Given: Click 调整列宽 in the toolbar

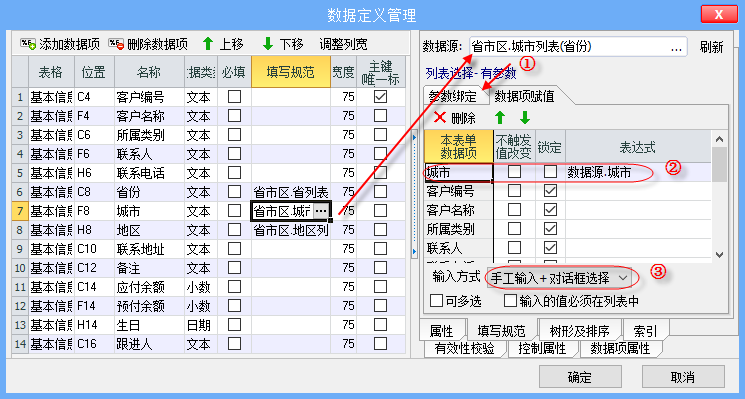Looking at the screenshot, I should [x=343, y=45].
